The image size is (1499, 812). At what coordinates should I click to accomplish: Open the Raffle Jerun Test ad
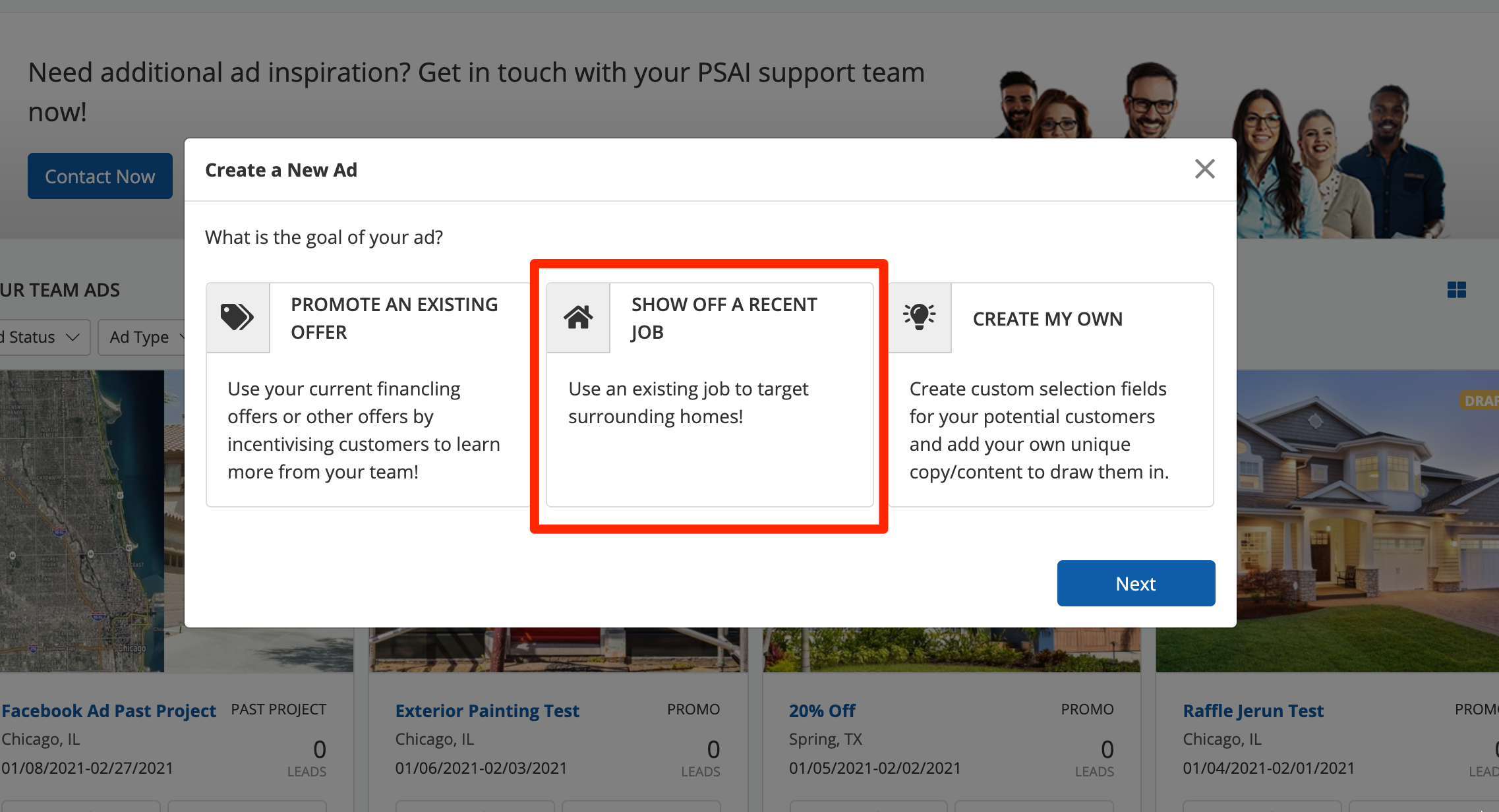1253,711
